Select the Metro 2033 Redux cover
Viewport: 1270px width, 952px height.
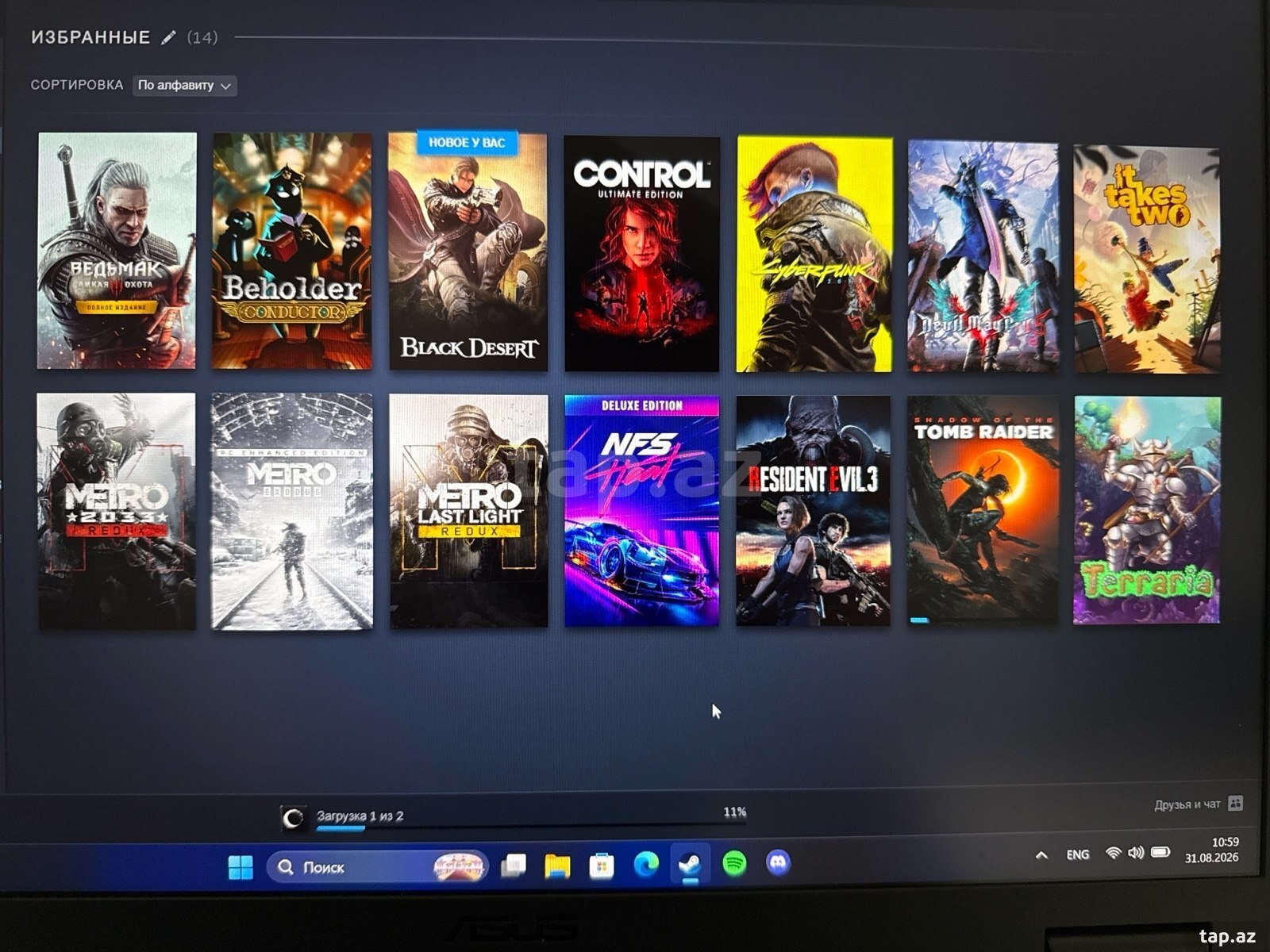click(117, 512)
